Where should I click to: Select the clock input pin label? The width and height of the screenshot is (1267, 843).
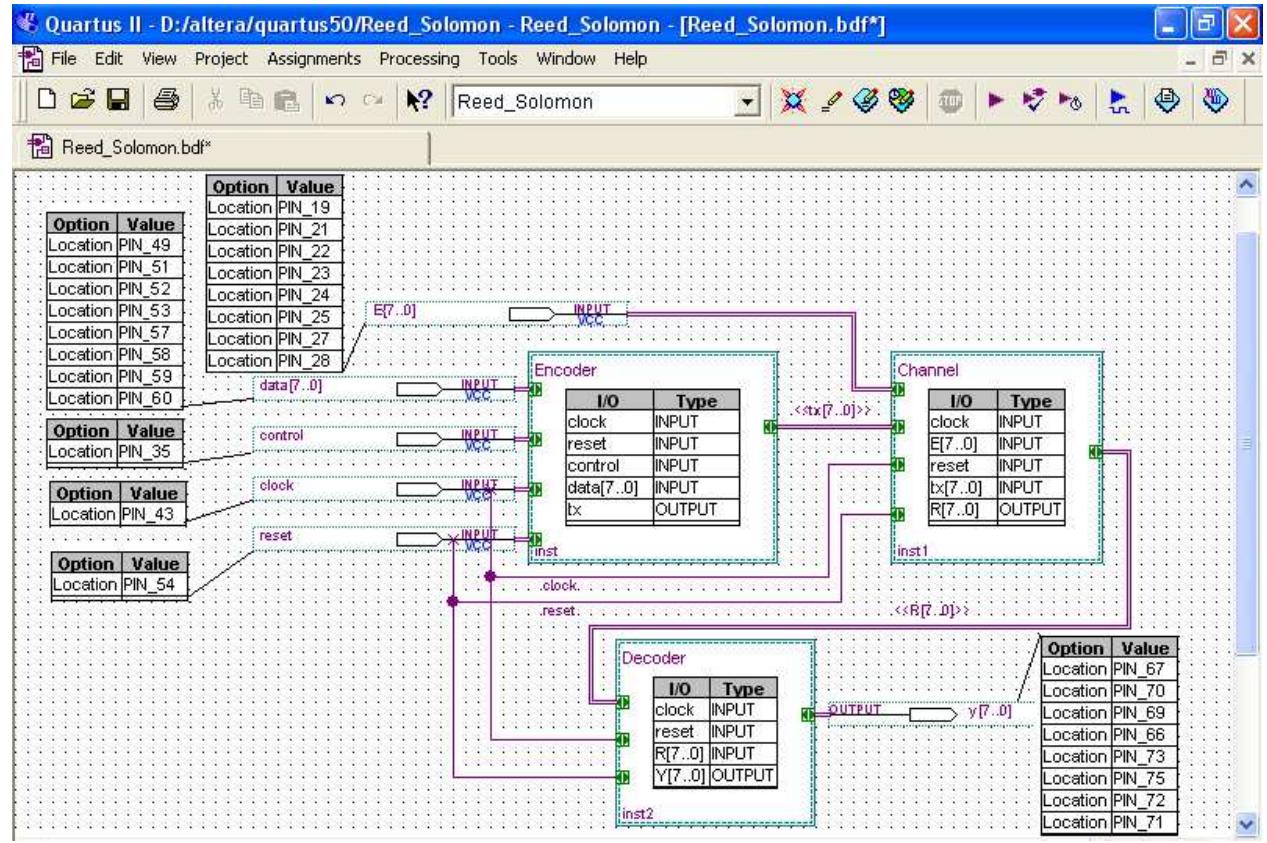[x=275, y=486]
